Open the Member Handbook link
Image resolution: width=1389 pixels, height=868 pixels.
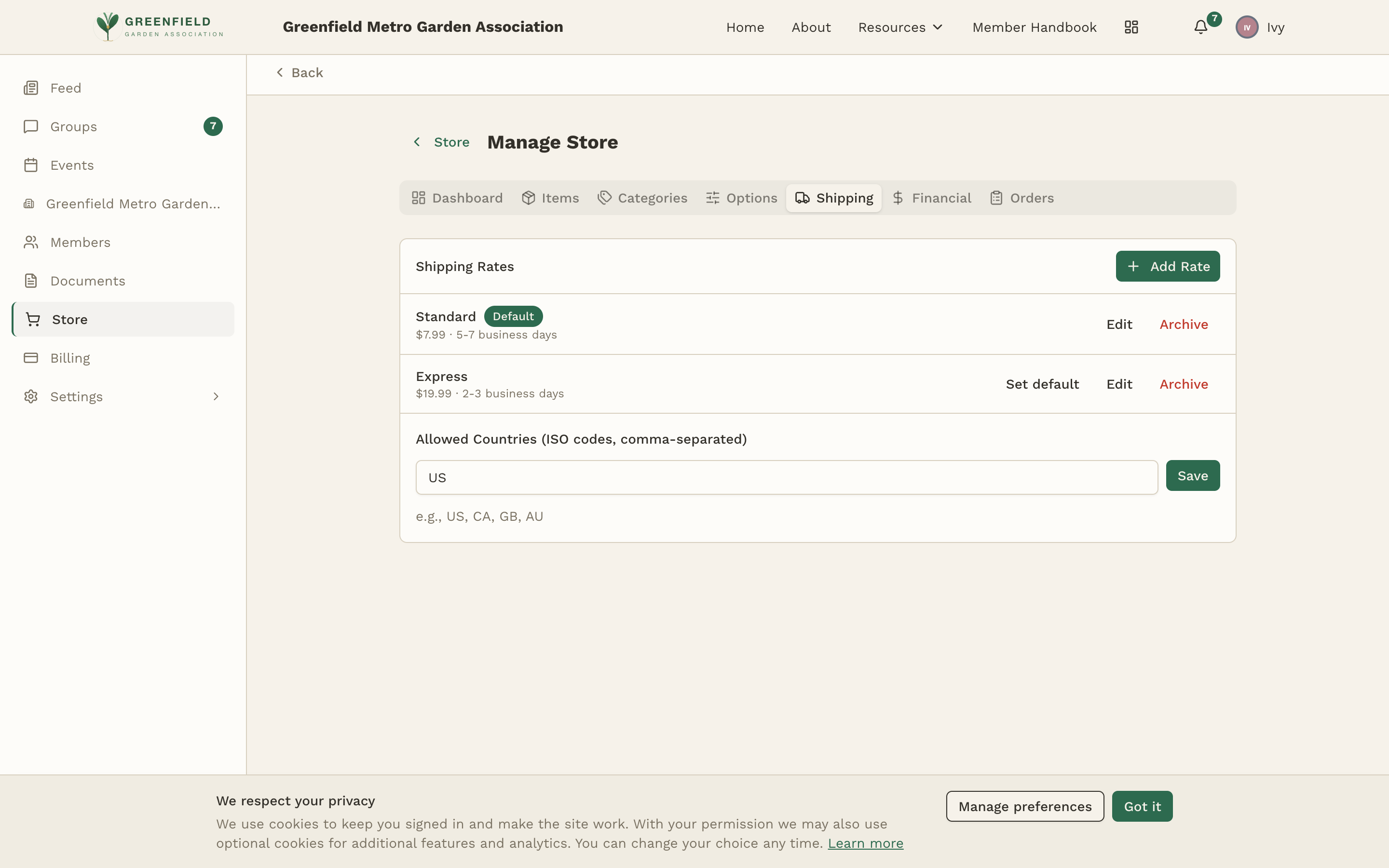point(1035,27)
